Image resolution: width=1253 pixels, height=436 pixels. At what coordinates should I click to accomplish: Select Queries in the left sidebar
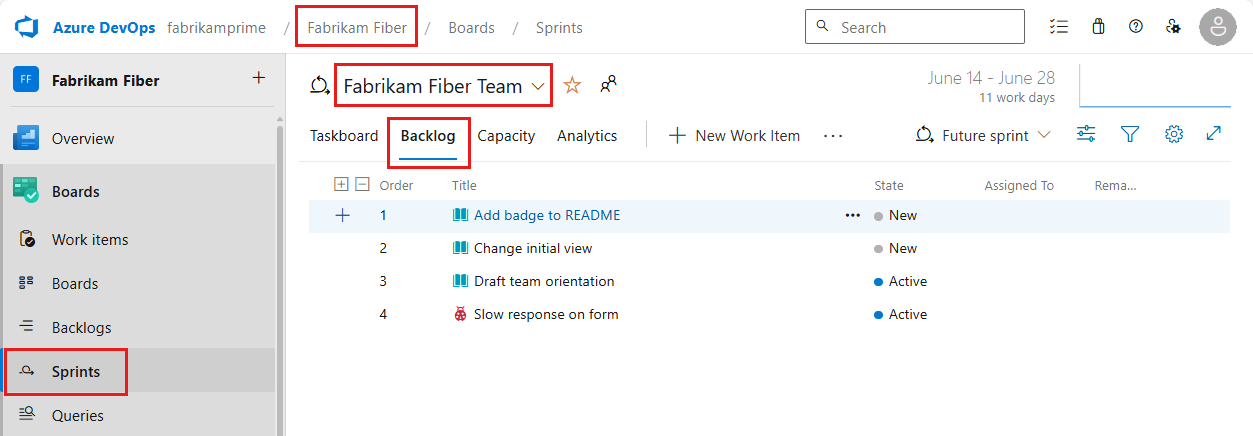[78, 415]
